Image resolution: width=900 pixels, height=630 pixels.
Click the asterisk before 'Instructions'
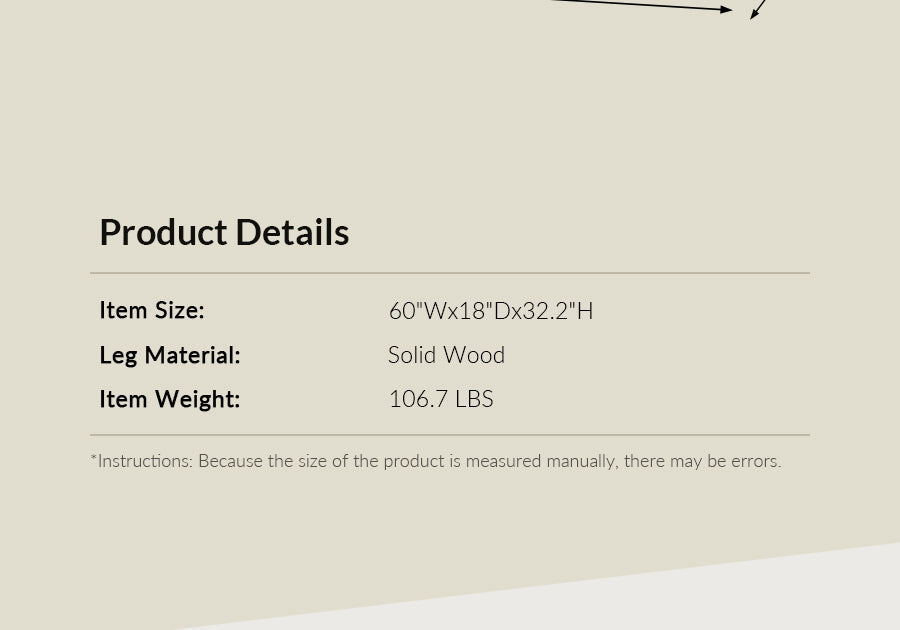click(94, 460)
